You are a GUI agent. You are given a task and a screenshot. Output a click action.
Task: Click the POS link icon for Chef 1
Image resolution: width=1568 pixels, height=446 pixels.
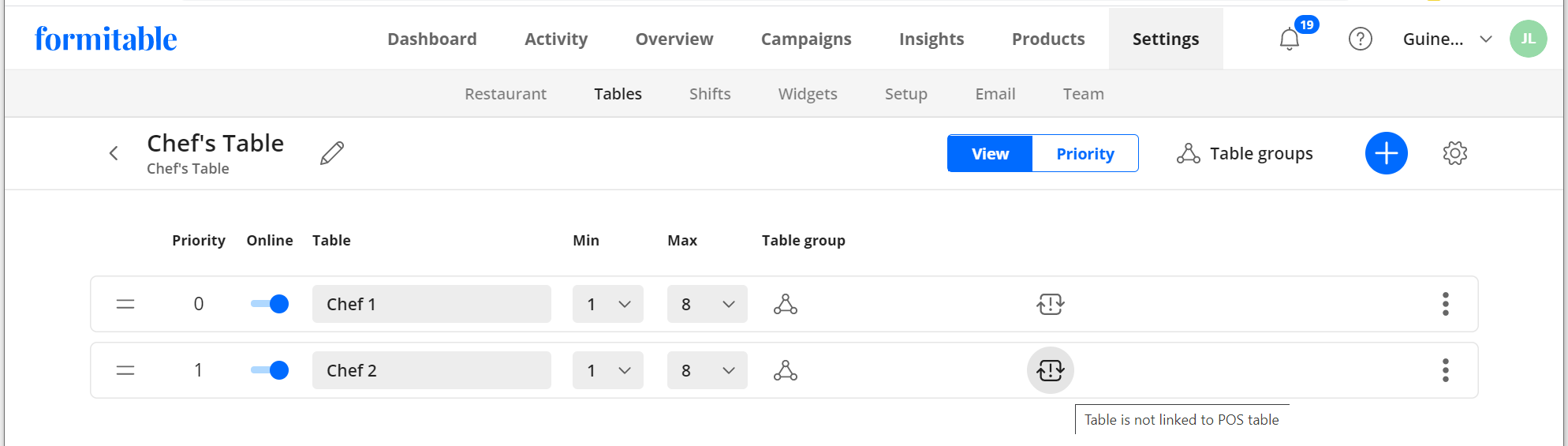(x=1050, y=304)
